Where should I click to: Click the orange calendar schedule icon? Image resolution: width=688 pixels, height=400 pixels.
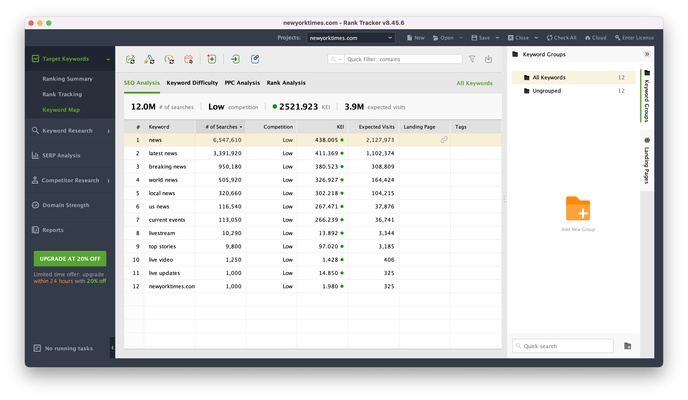[x=188, y=59]
